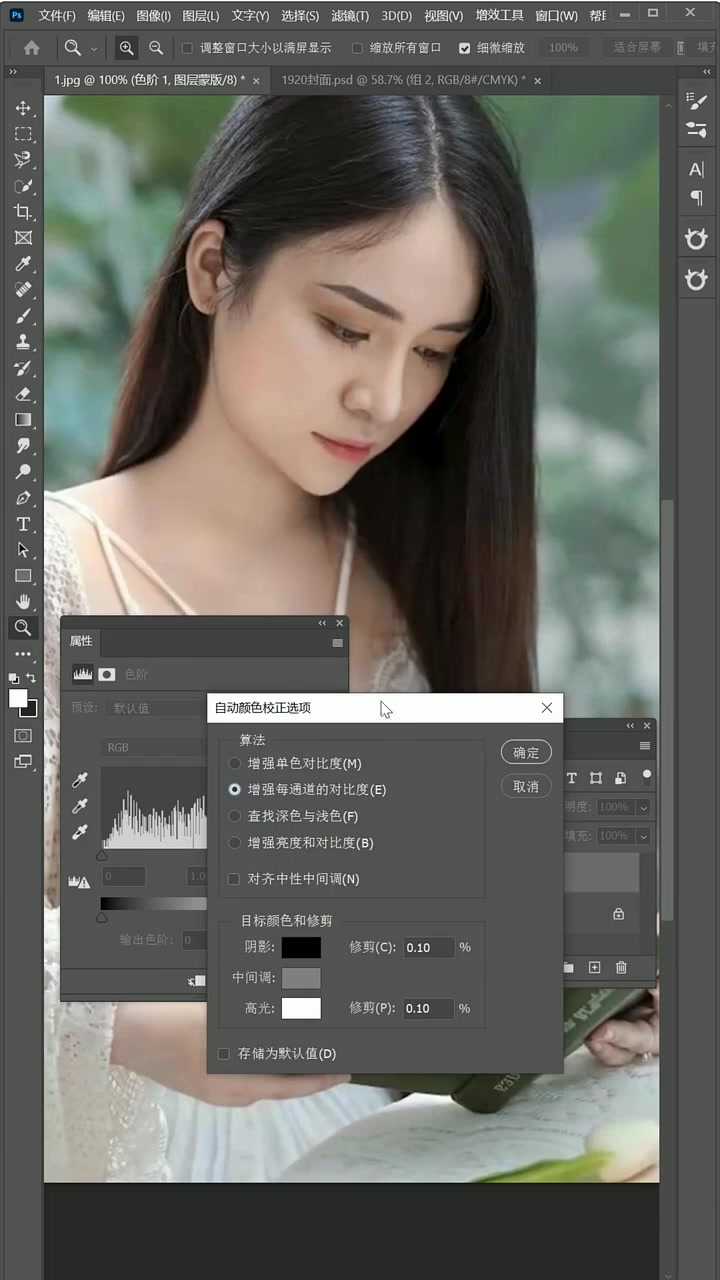This screenshot has height=1280, width=720.
Task: Open the Paragraph panel icon on right dock
Action: click(x=697, y=198)
